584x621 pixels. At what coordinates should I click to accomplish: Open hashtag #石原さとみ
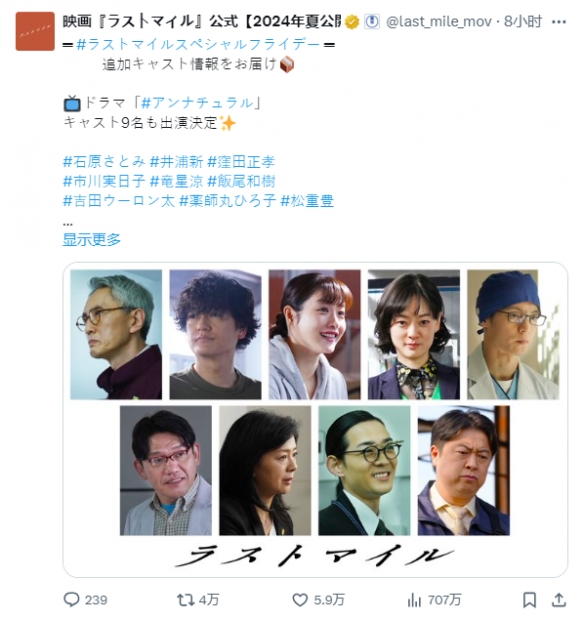point(104,162)
